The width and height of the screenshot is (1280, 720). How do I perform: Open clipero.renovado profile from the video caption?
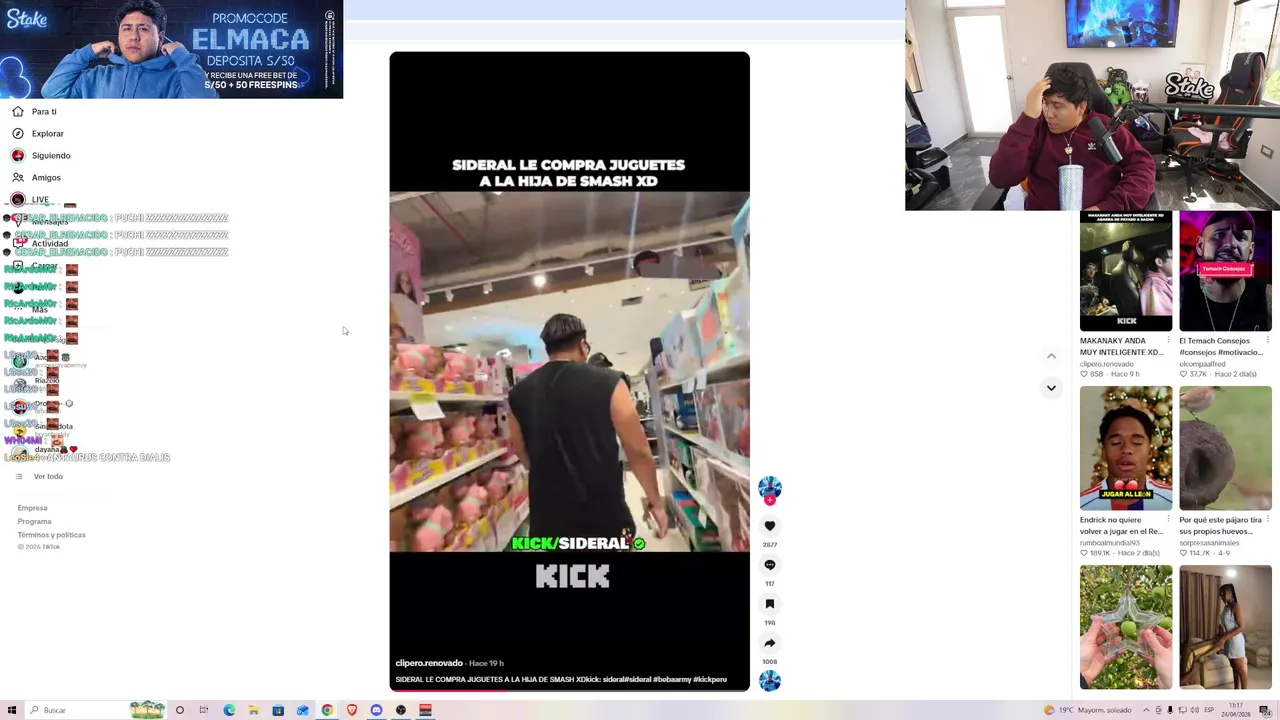[429, 663]
